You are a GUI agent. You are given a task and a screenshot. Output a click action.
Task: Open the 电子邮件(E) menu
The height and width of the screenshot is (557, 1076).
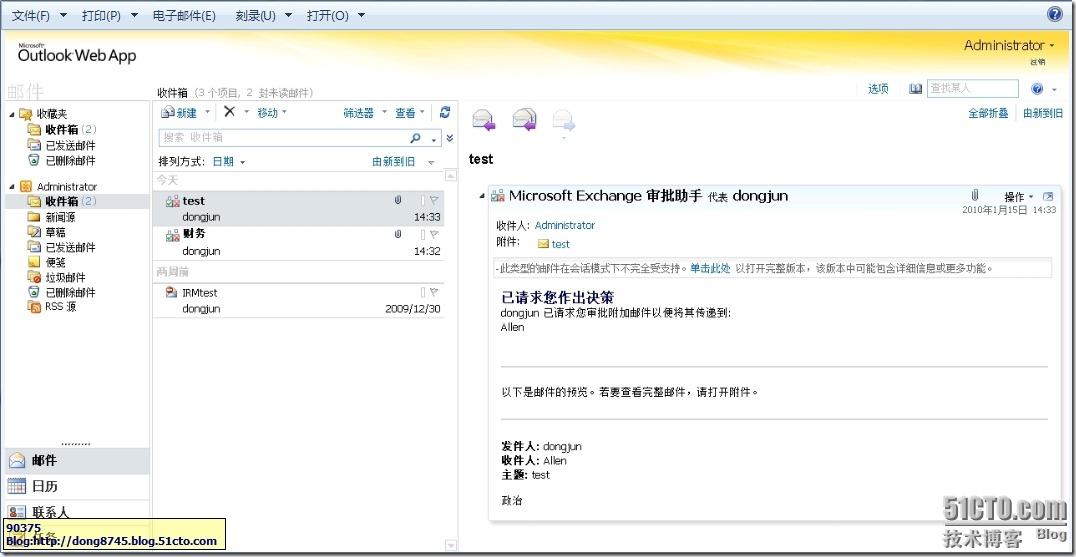click(184, 15)
